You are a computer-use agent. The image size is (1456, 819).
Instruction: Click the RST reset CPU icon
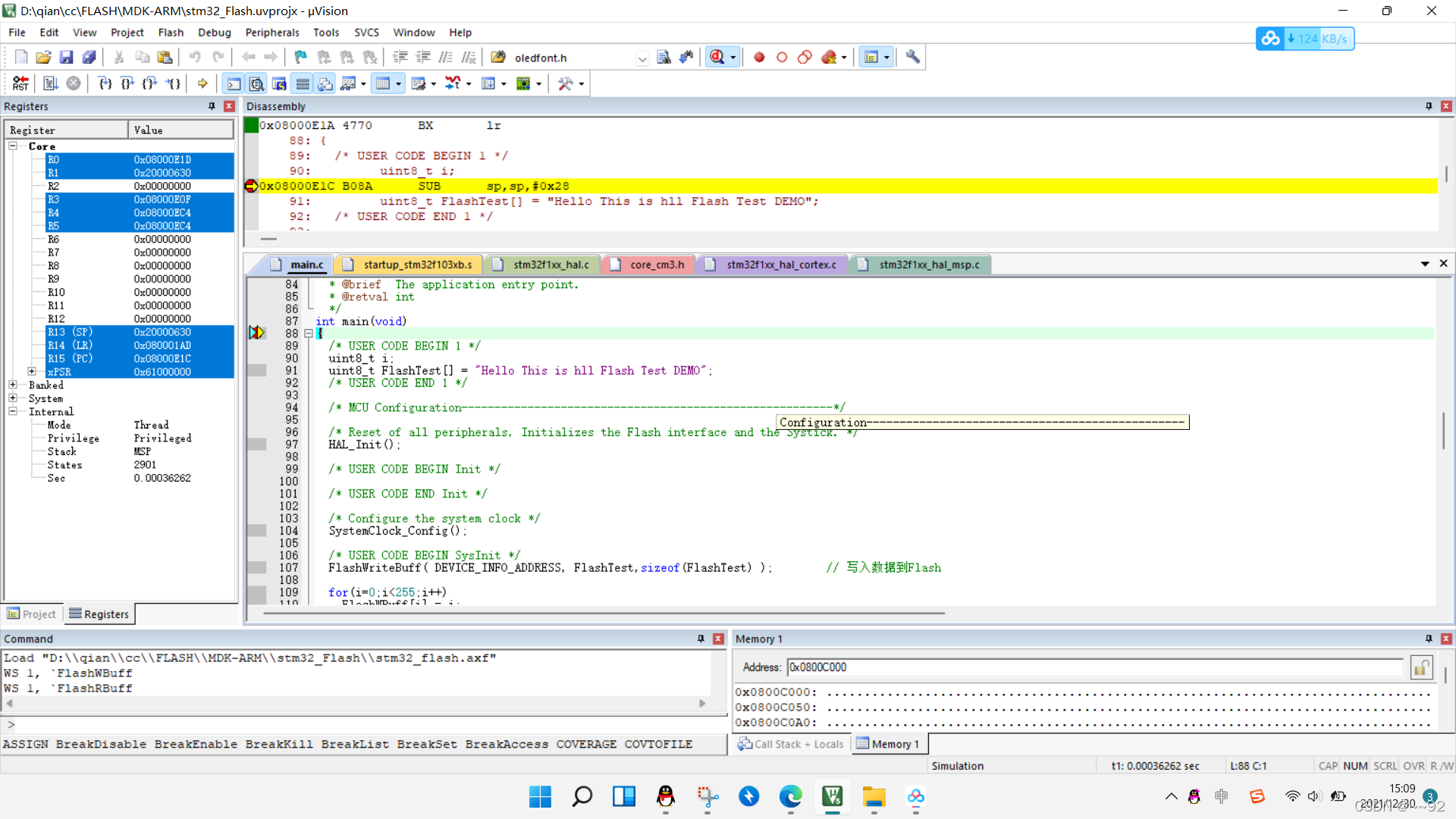pos(20,83)
